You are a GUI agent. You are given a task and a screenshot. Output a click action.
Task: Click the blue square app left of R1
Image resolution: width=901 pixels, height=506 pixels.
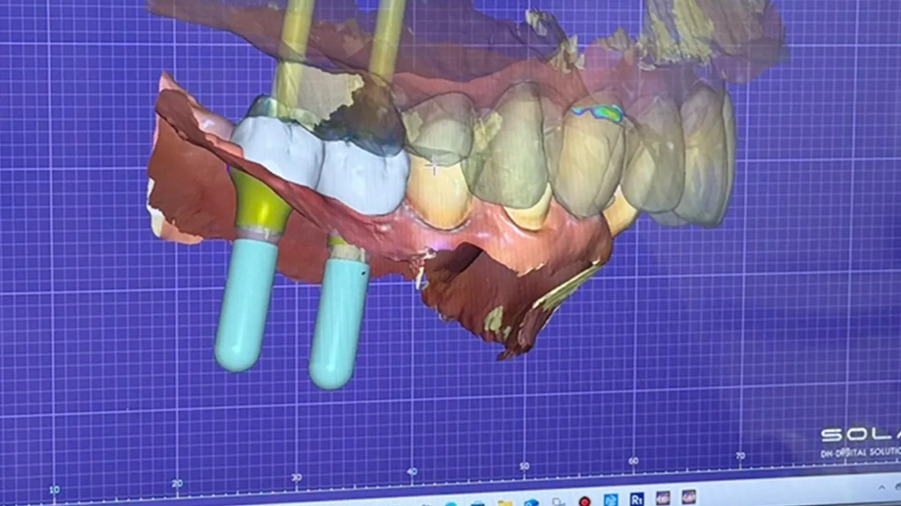pyautogui.click(x=610, y=500)
